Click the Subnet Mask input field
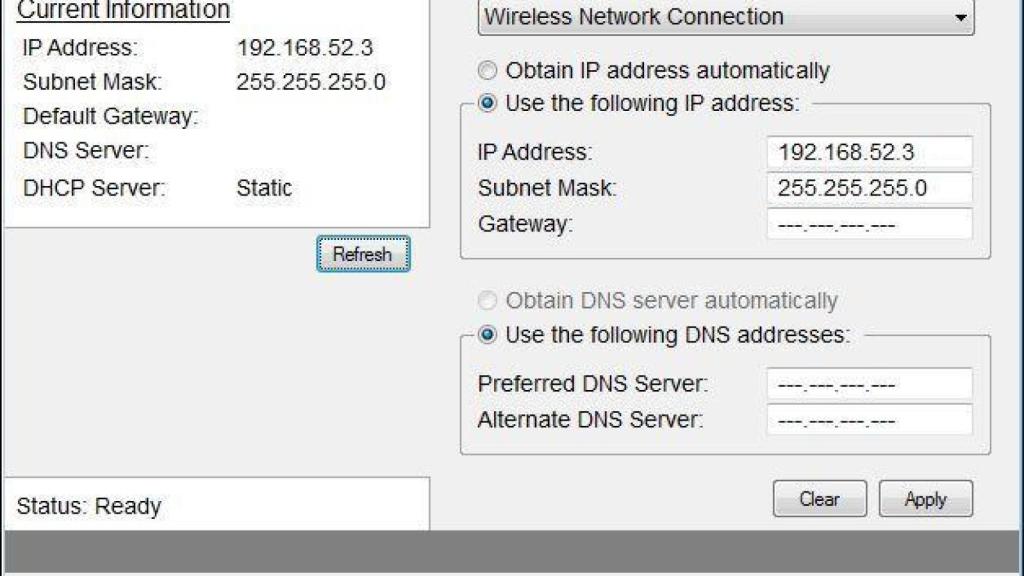1024x576 pixels. 869,188
